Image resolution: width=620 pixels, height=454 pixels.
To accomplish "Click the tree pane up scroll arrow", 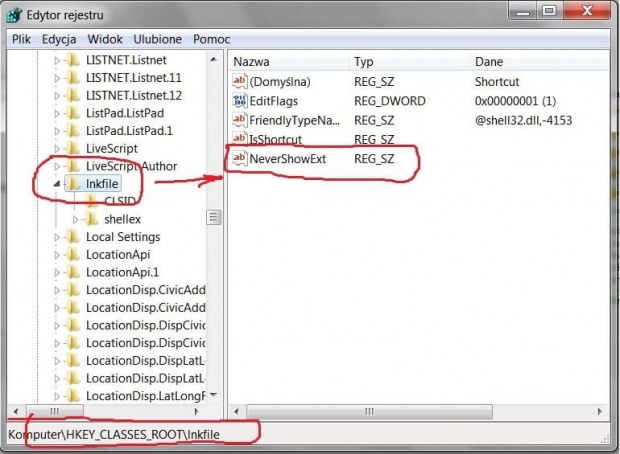I will click(x=214, y=60).
